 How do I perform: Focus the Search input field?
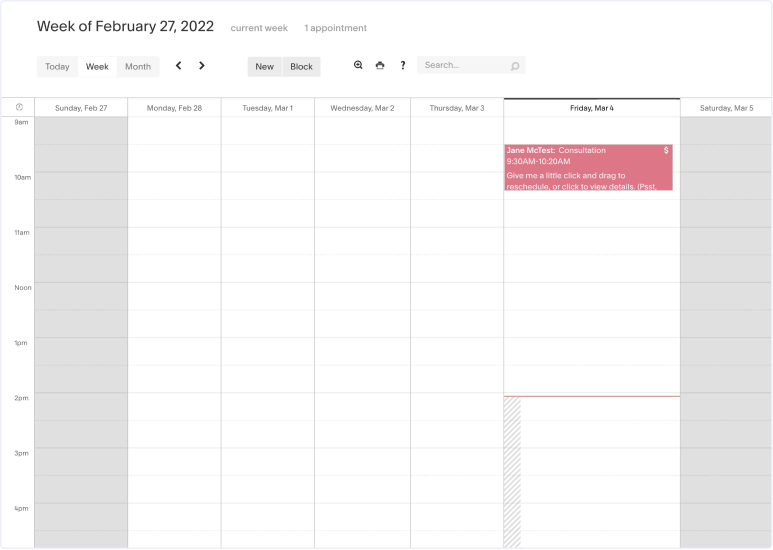tap(471, 65)
